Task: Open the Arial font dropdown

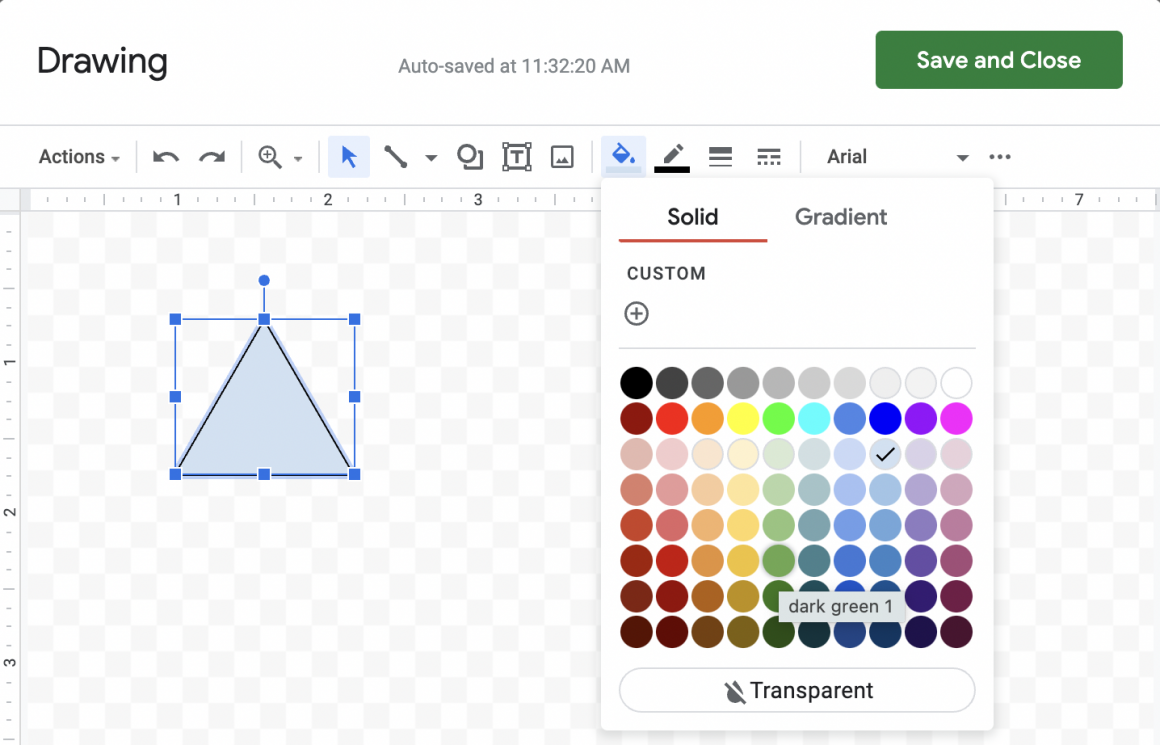Action: [895, 156]
